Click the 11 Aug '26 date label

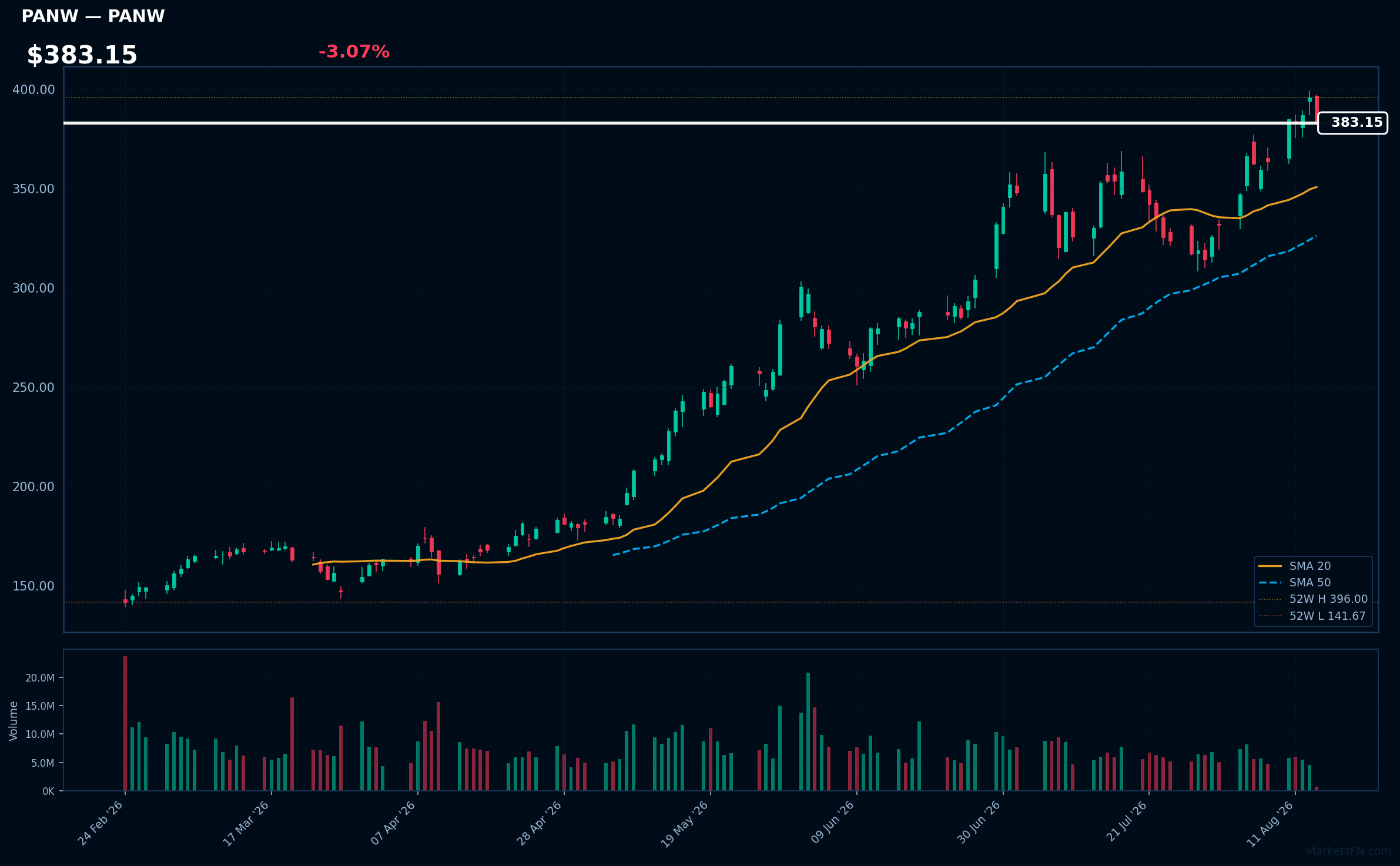tap(1270, 824)
